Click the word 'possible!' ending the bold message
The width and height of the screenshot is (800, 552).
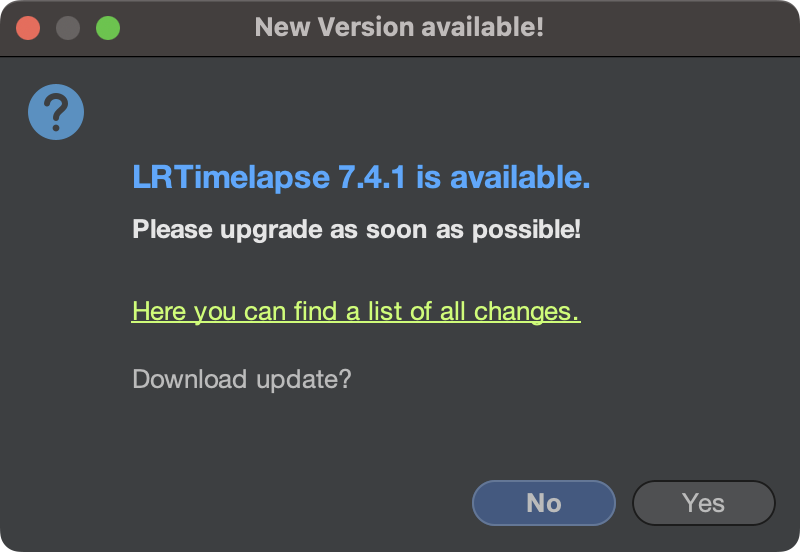[x=527, y=231]
